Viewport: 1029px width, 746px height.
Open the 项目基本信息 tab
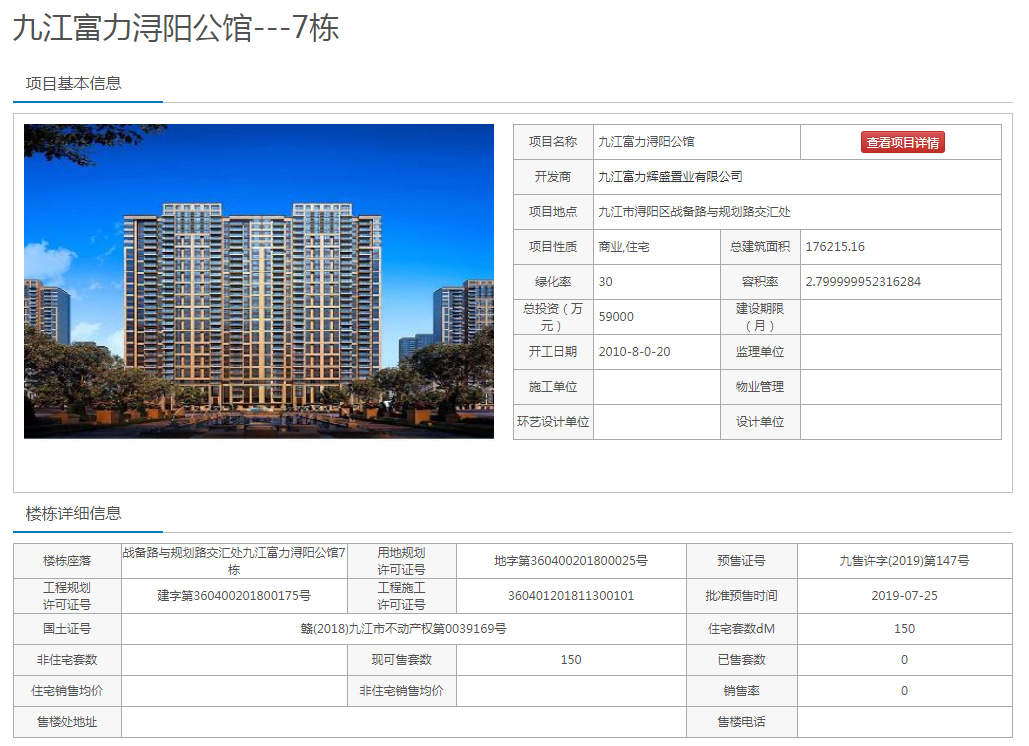click(74, 84)
